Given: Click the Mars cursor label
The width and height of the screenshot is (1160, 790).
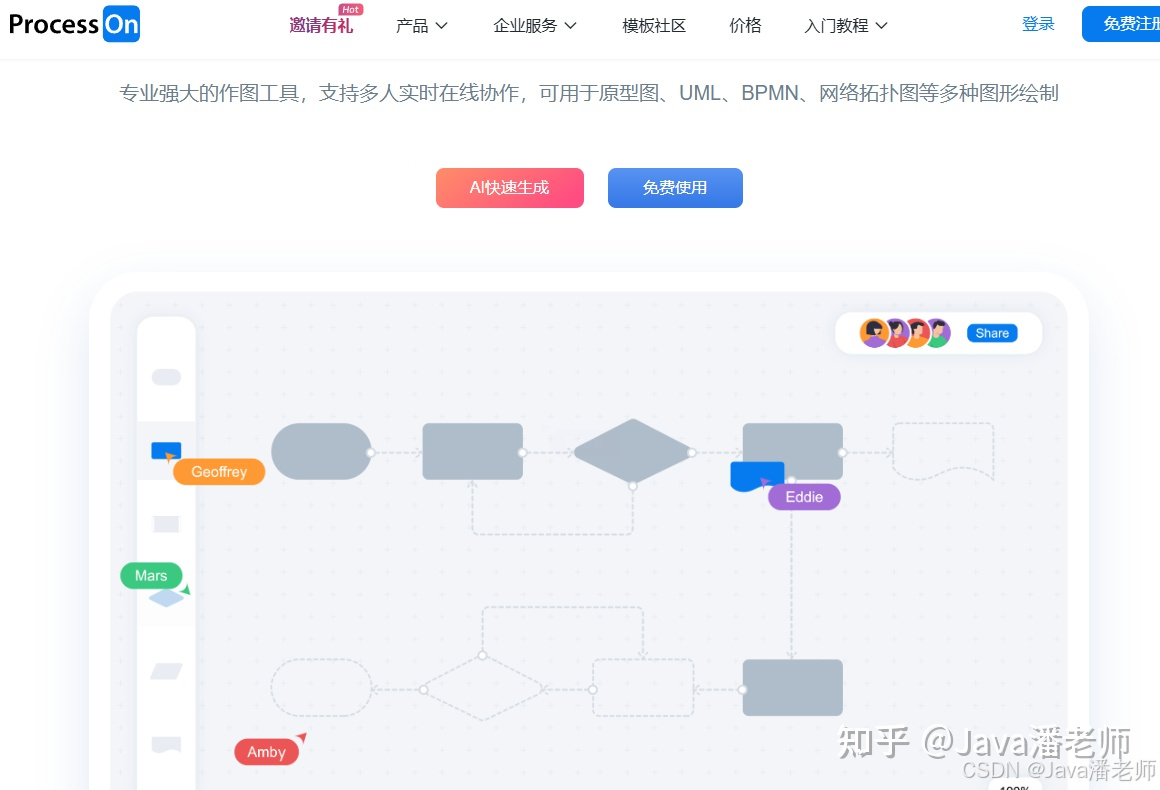Looking at the screenshot, I should pyautogui.click(x=151, y=575).
